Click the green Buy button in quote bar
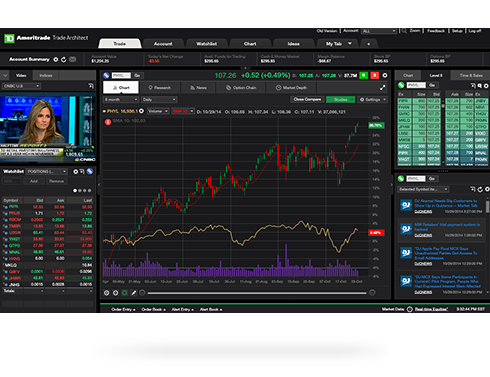490x377 pixels. [x=364, y=76]
